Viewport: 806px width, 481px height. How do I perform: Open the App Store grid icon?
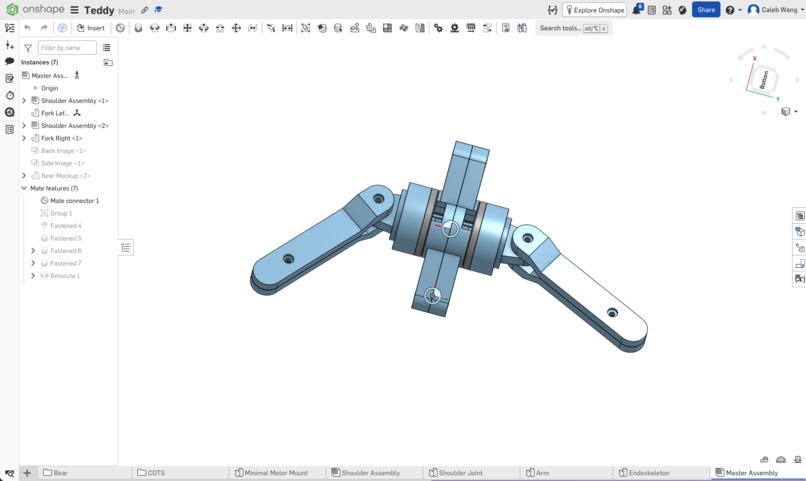pos(667,10)
